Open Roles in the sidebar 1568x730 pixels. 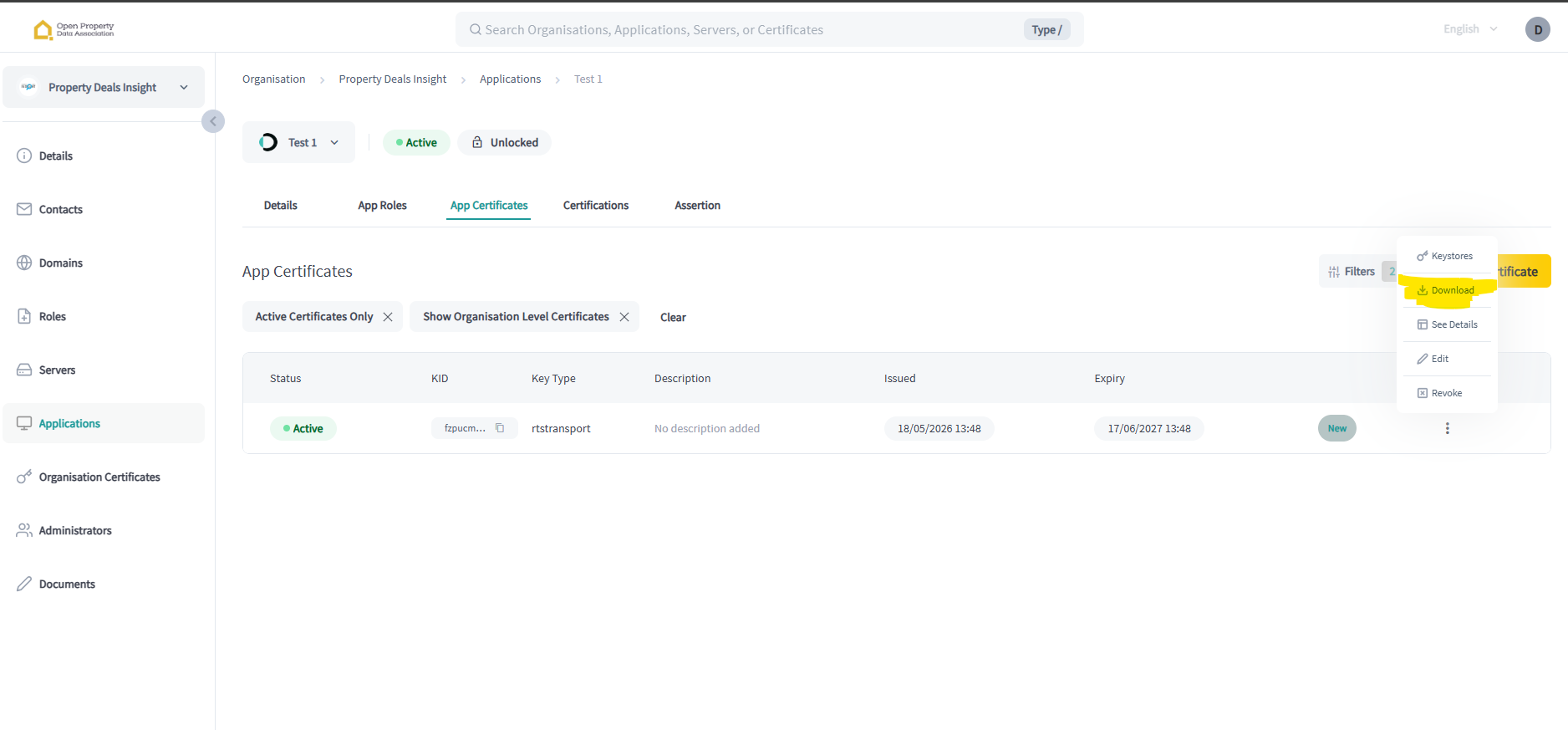104,316
